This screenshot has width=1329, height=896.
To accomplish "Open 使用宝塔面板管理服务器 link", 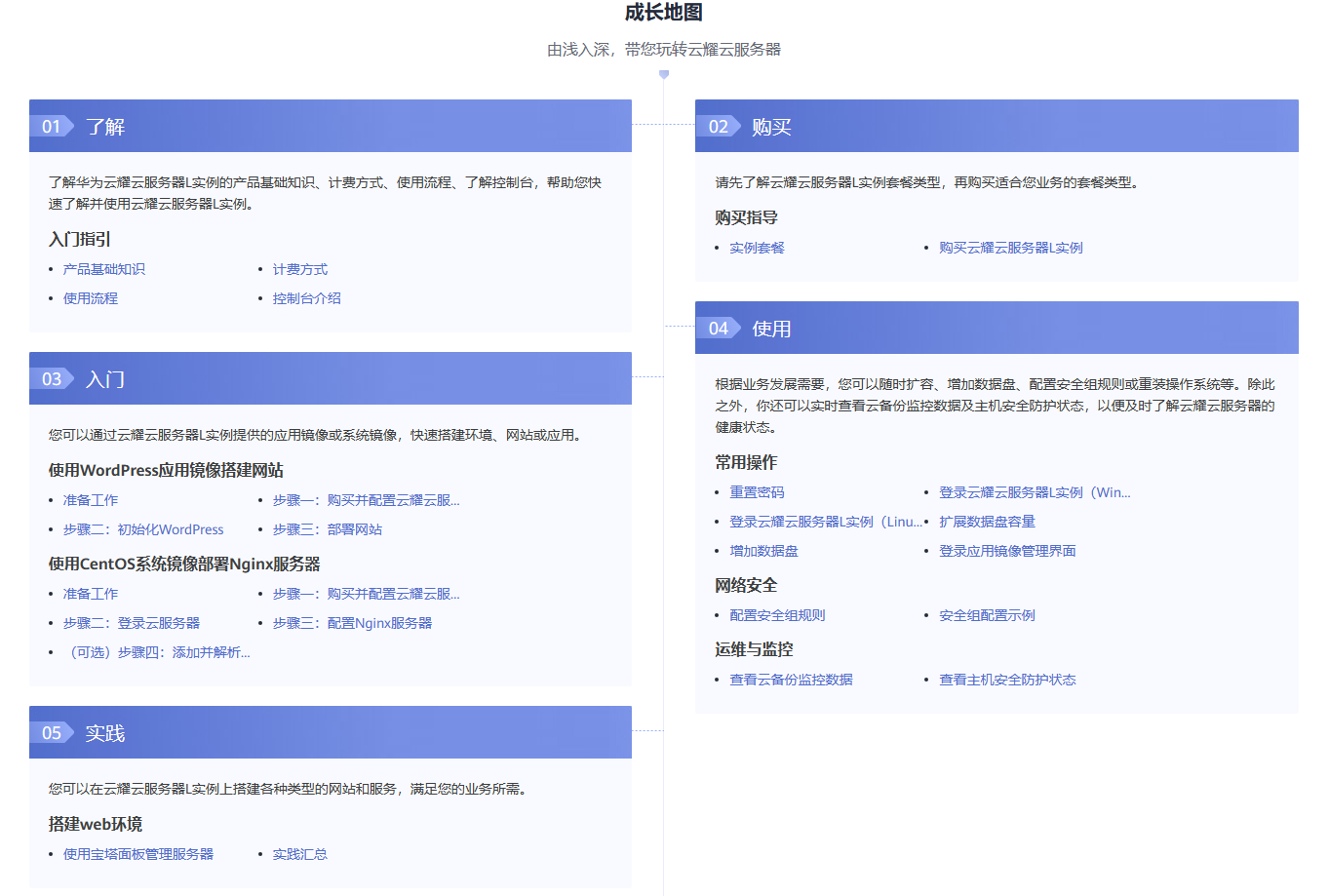I will (138, 854).
